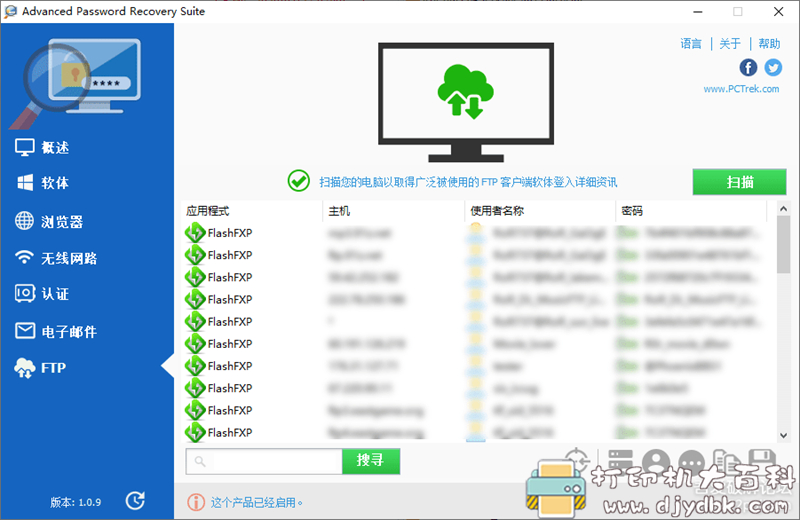The height and width of the screenshot is (520, 800).
Task: Click the save floppy disk icon
Action: 762,461
